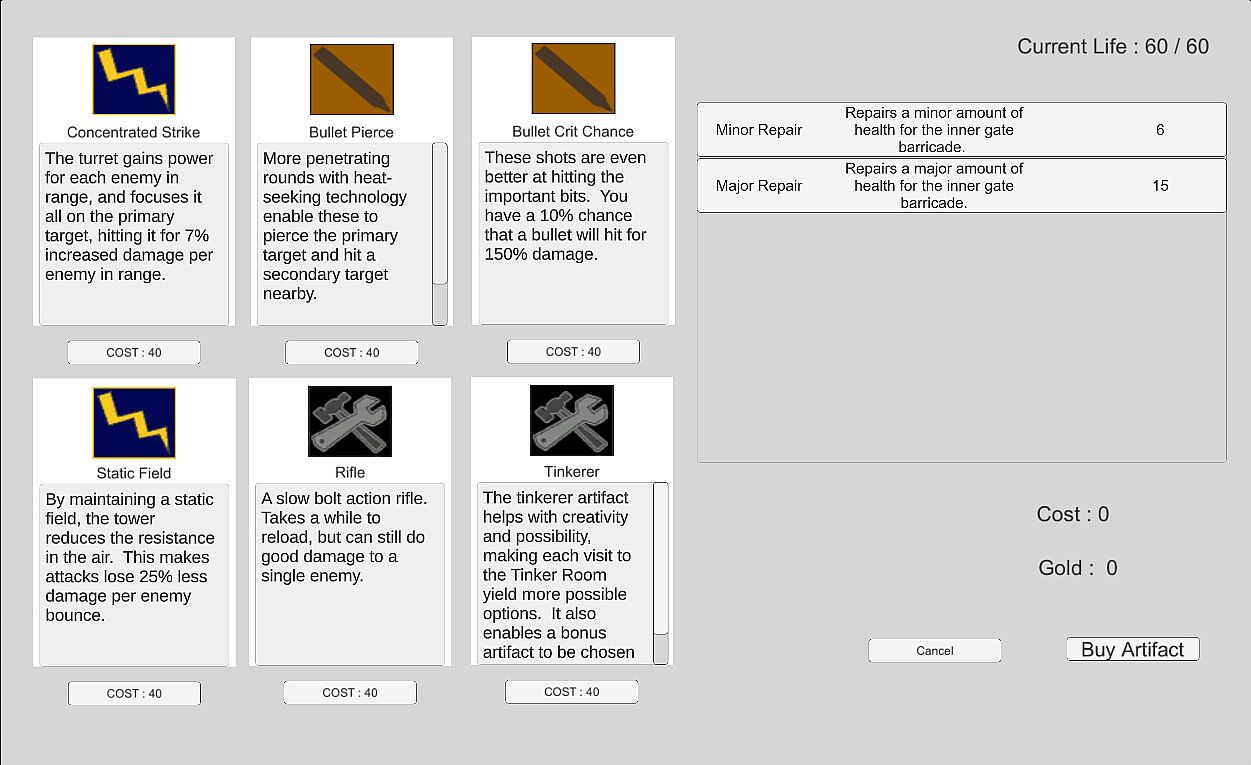1251x765 pixels.
Task: Click the Buy Artifact button
Action: [1132, 650]
